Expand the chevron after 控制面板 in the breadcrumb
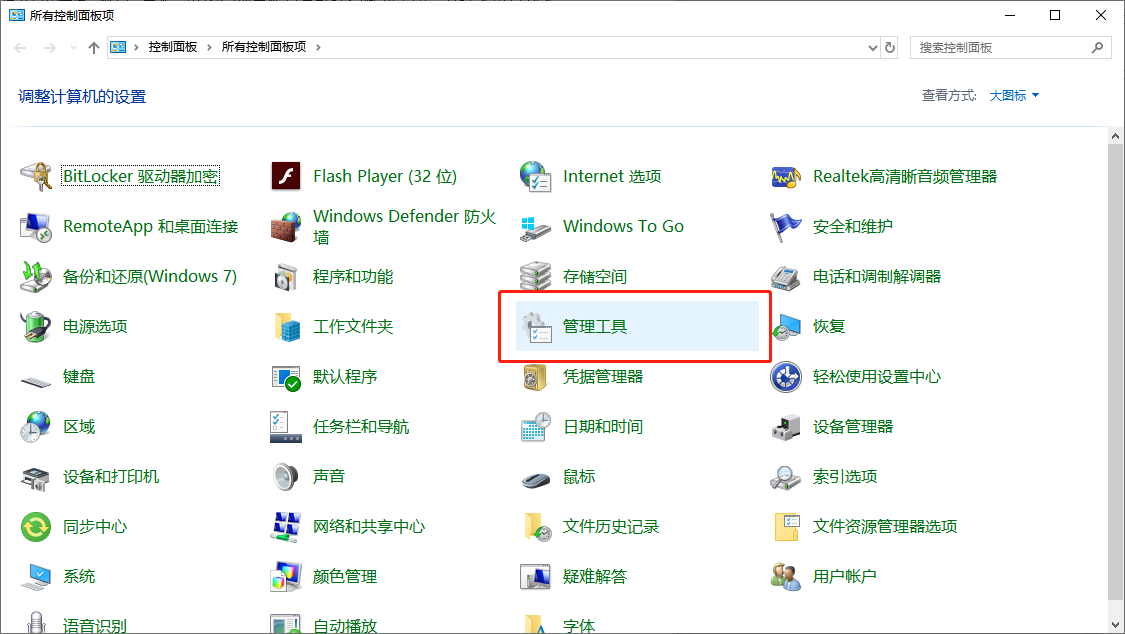 210,47
